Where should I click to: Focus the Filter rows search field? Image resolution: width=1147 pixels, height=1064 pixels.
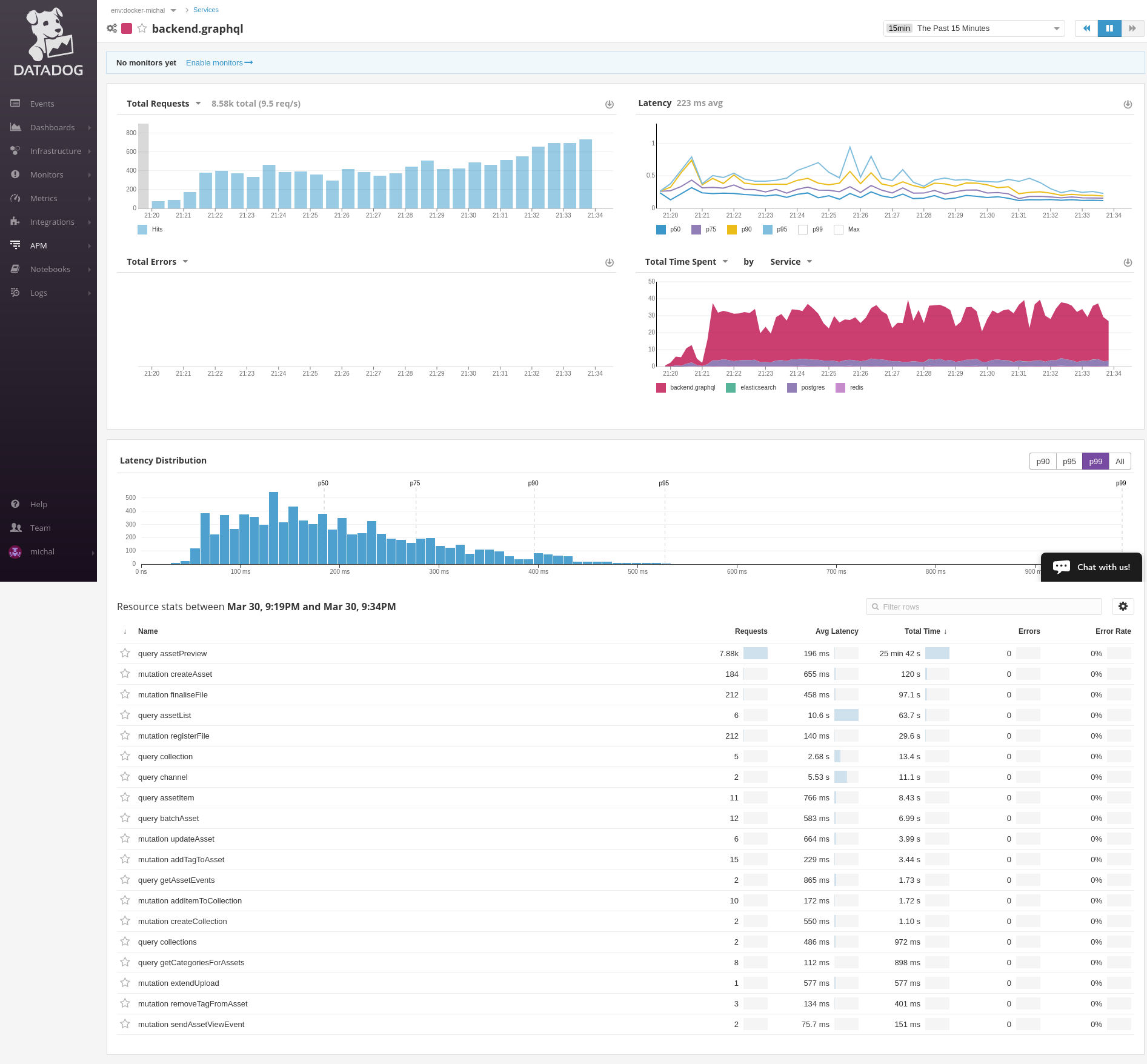[x=984, y=607]
